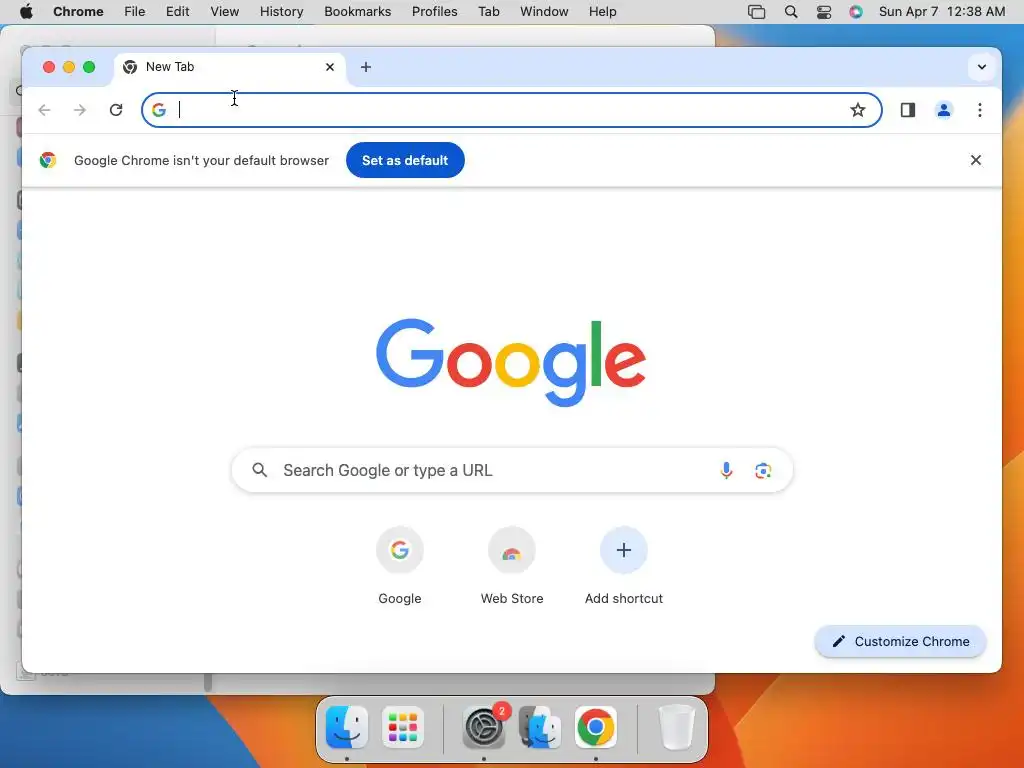Viewport: 1024px width, 768px height.
Task: Click the Google logo
Action: pos(511,362)
